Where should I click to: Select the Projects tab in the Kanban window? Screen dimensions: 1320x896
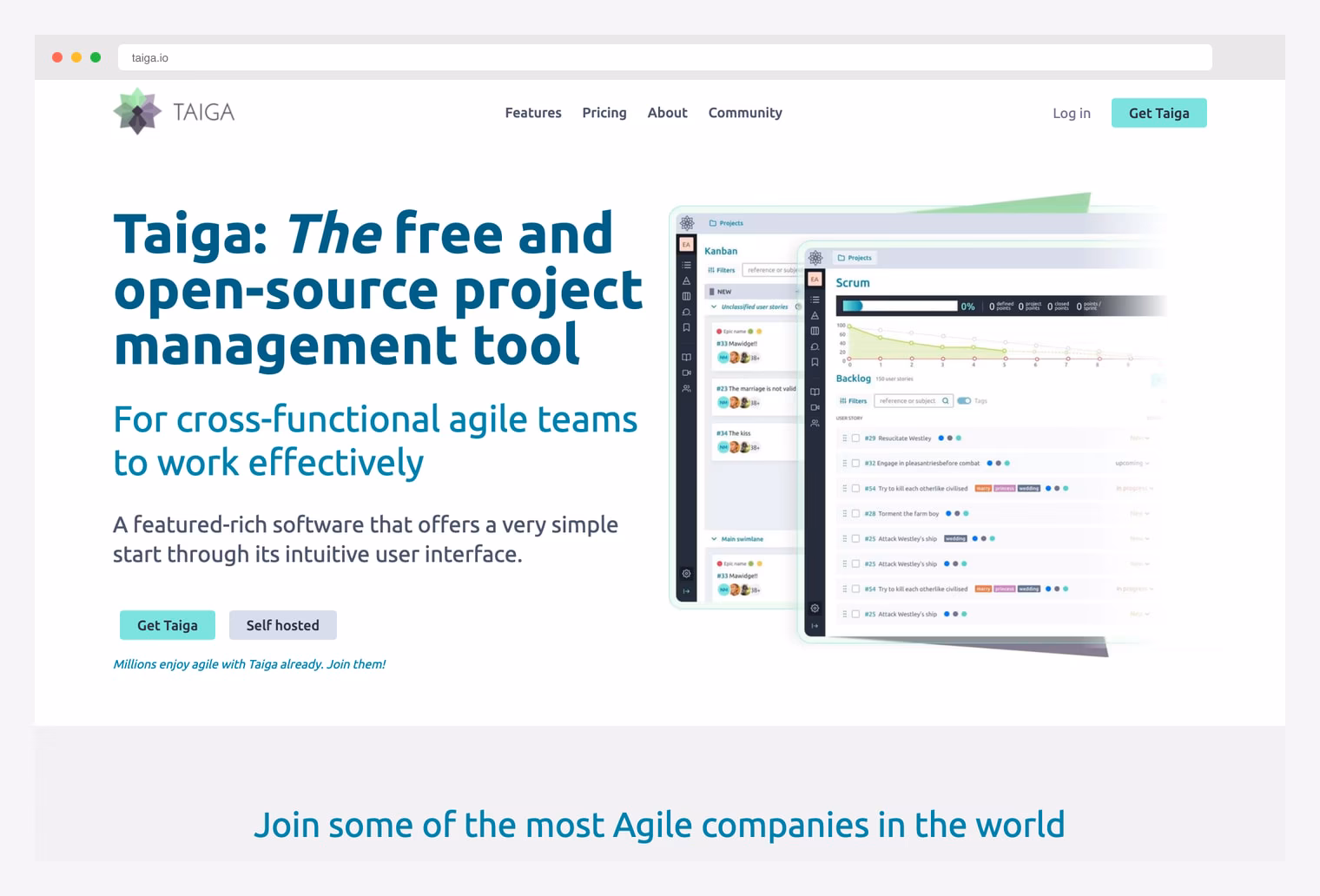[x=727, y=223]
